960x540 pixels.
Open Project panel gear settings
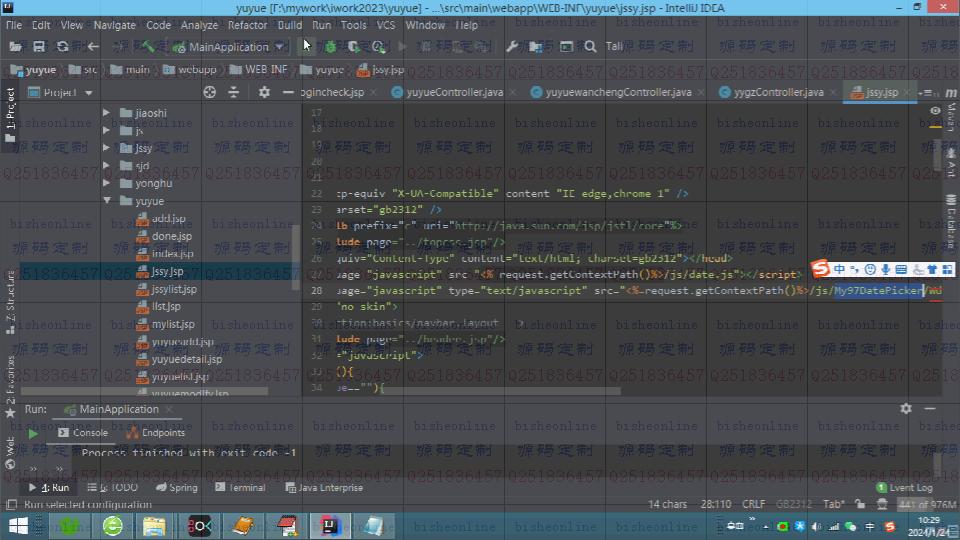264,92
